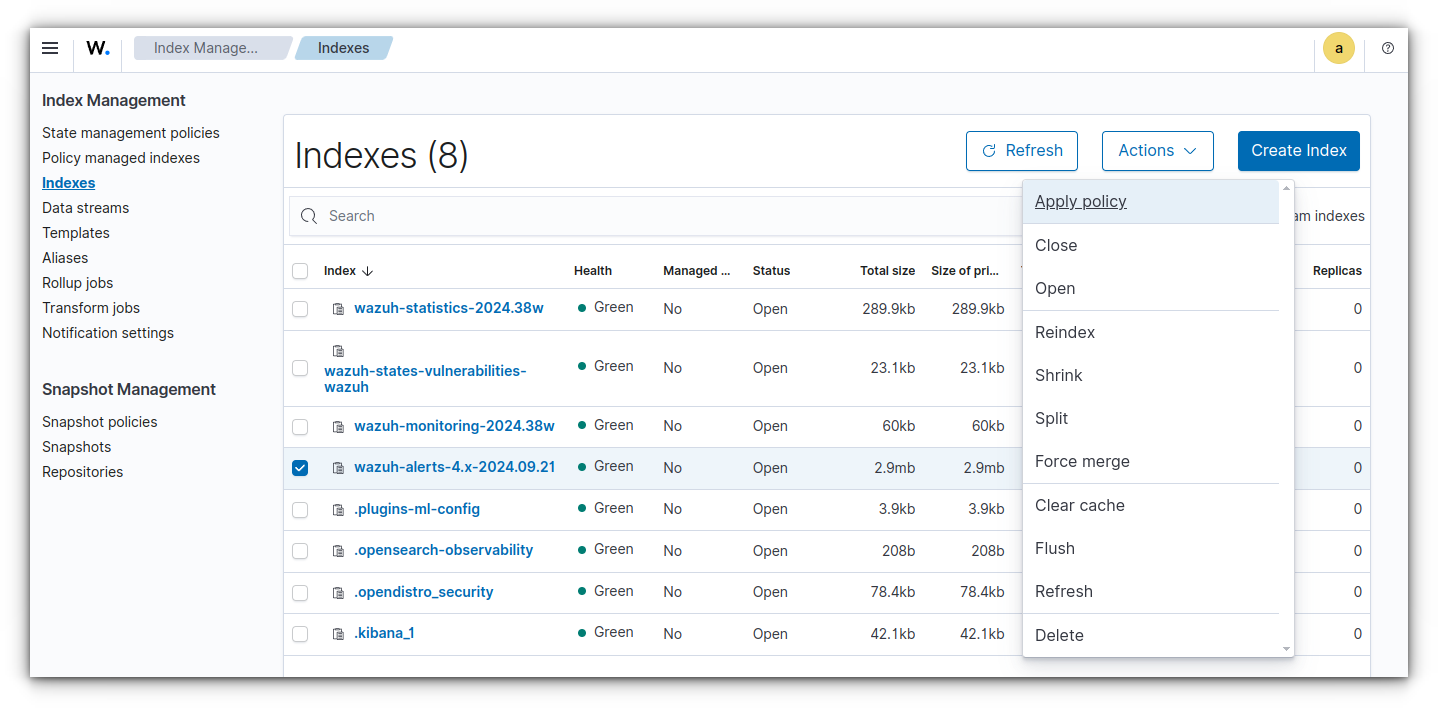Screen dimensions: 1438x709
Task: Open State management policies in sidebar
Action: [131, 133]
